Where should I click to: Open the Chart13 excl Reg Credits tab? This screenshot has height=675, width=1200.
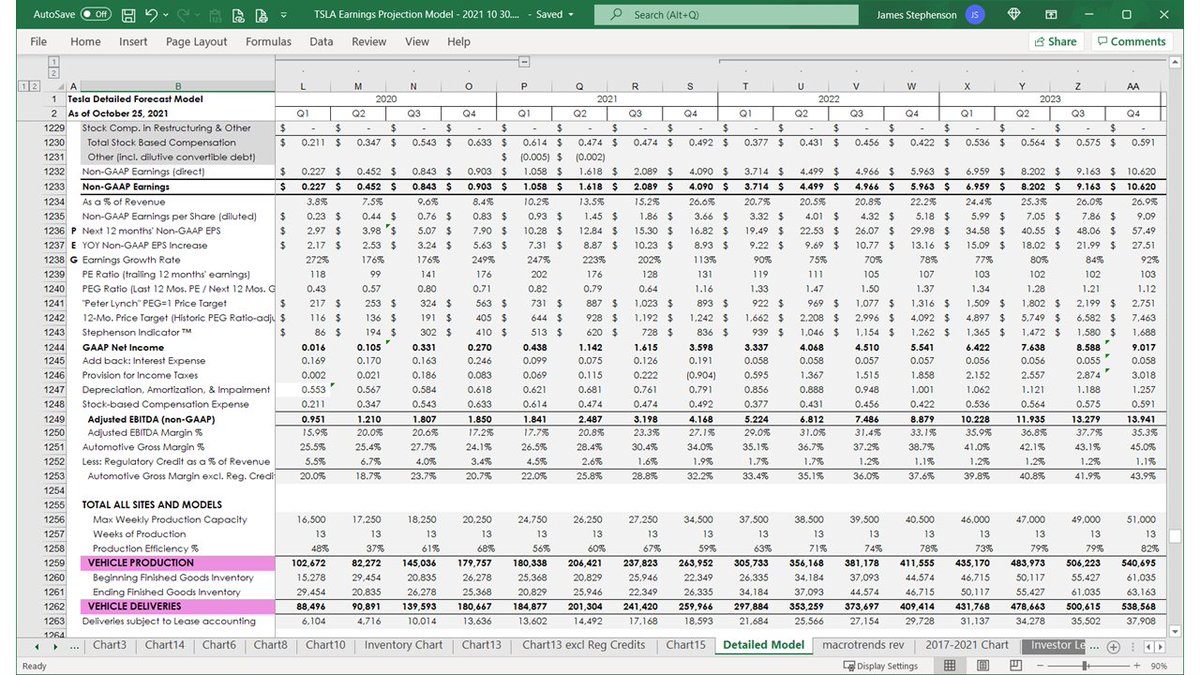583,645
